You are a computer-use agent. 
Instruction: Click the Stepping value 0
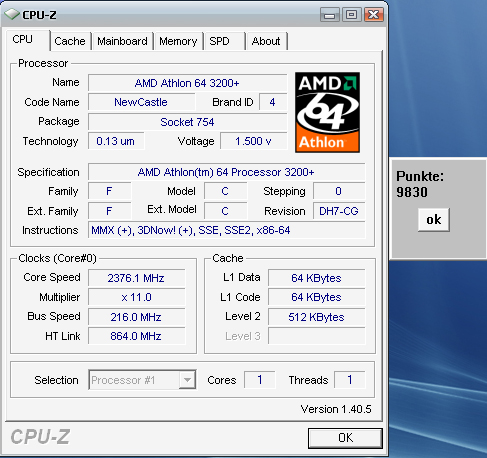pos(339,191)
